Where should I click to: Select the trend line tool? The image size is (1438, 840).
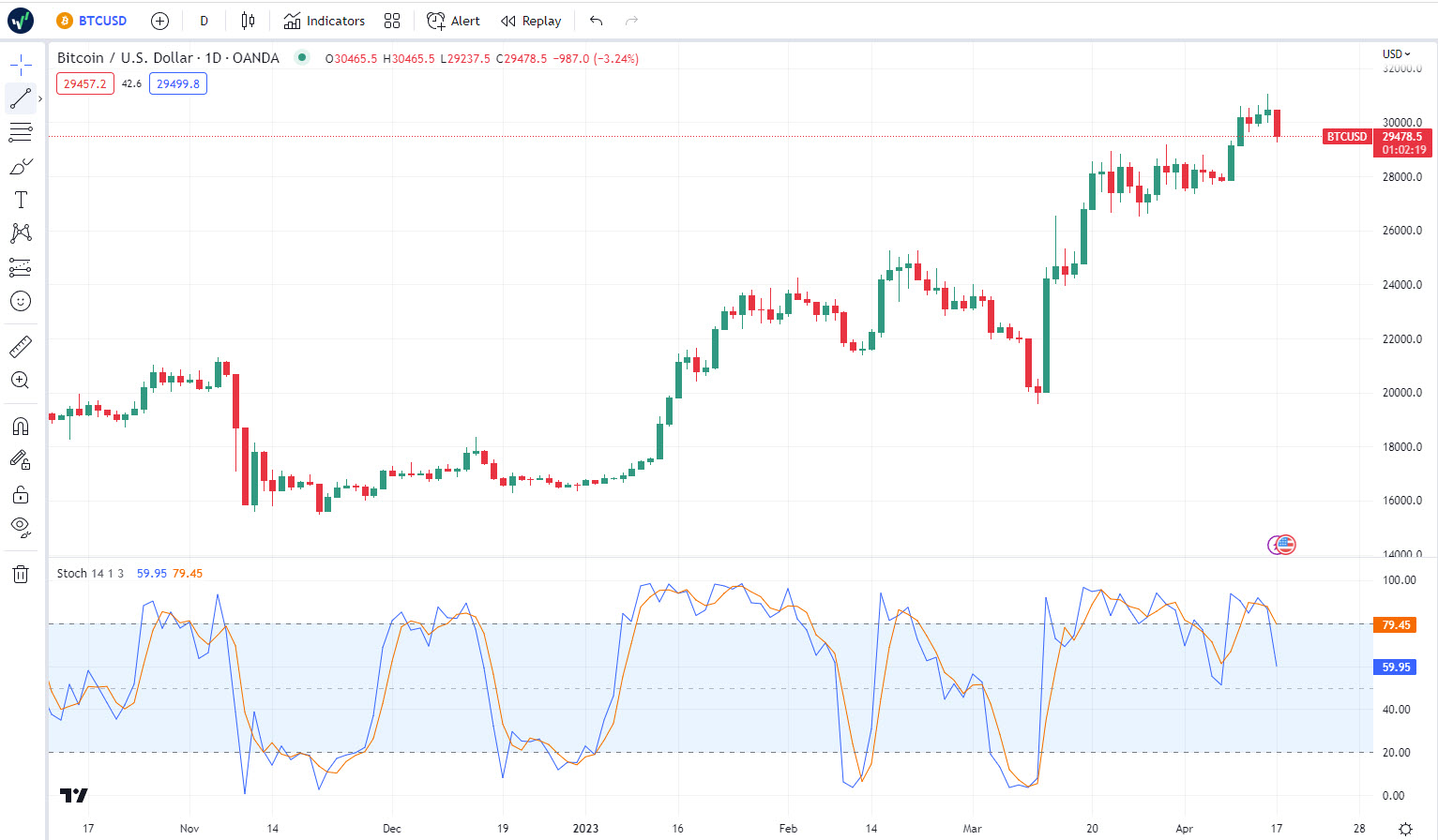(21, 98)
